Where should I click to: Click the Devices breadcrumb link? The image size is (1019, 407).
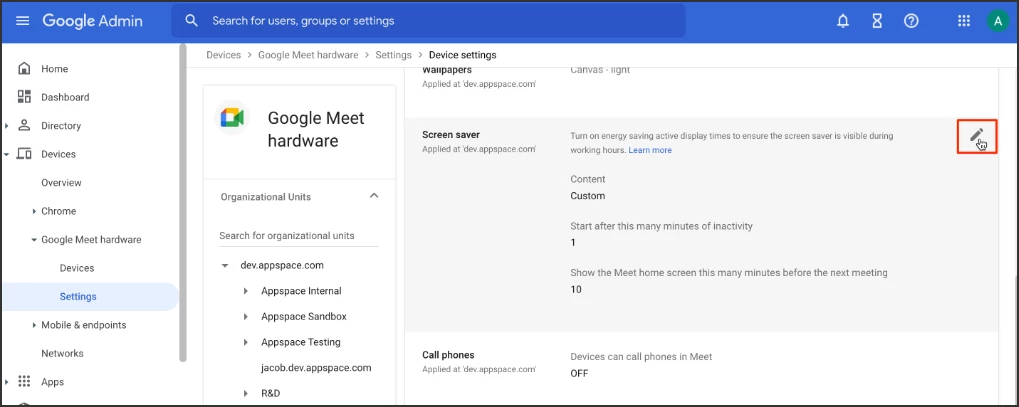point(224,55)
